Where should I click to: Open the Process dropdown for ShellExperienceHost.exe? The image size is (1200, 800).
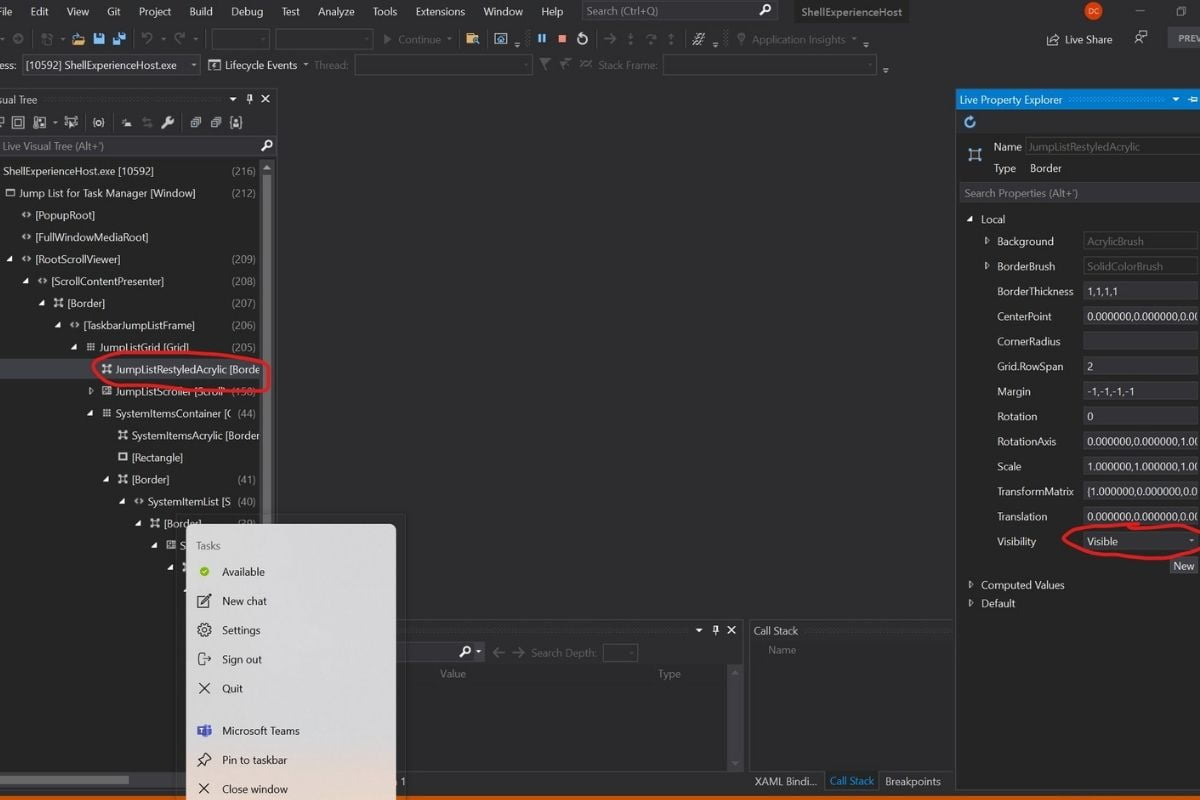(x=193, y=65)
